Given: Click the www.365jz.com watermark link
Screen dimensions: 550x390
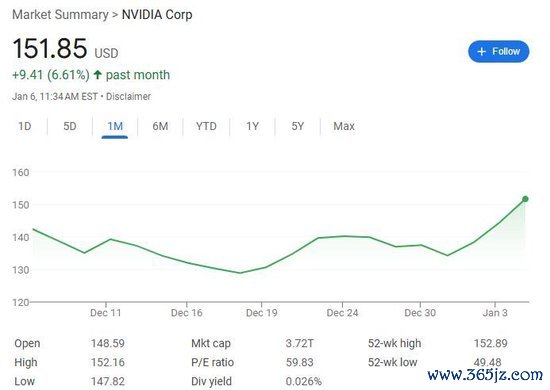Looking at the screenshot, I should pyautogui.click(x=485, y=375).
